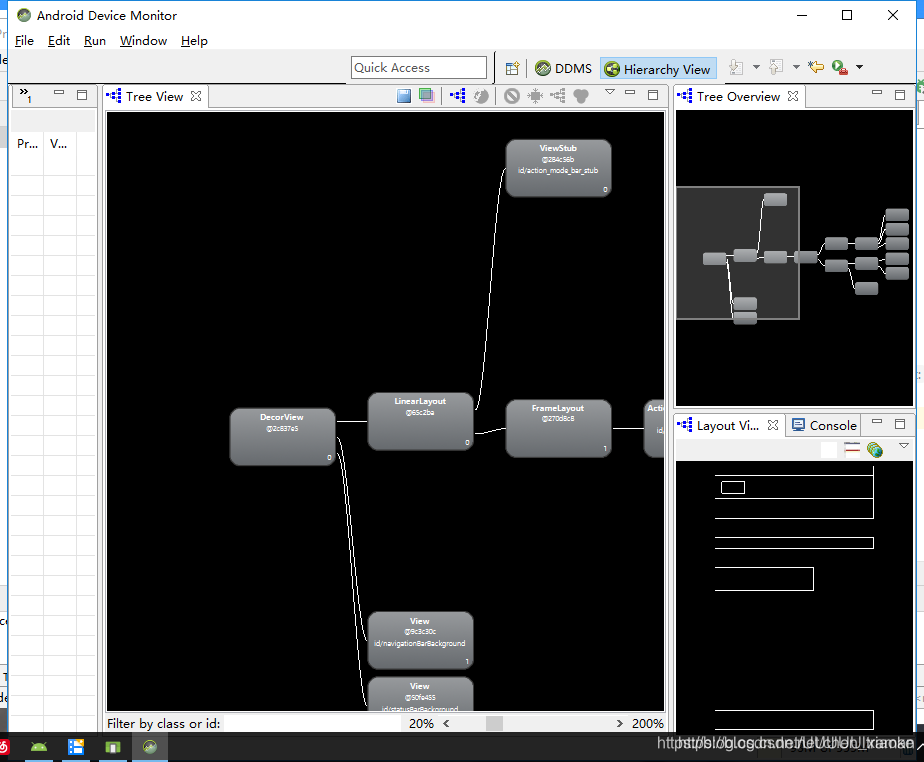Select the Tree View tab

(154, 97)
